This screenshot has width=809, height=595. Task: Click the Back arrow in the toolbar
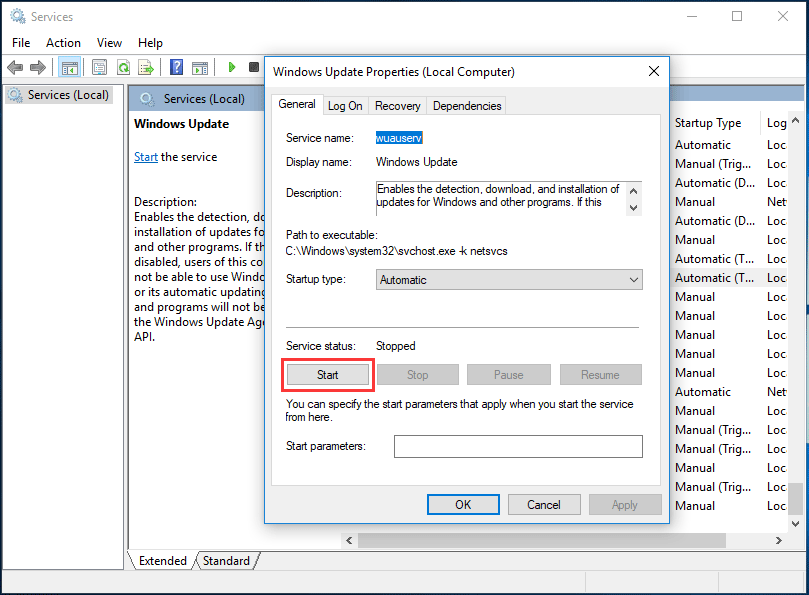(15, 67)
